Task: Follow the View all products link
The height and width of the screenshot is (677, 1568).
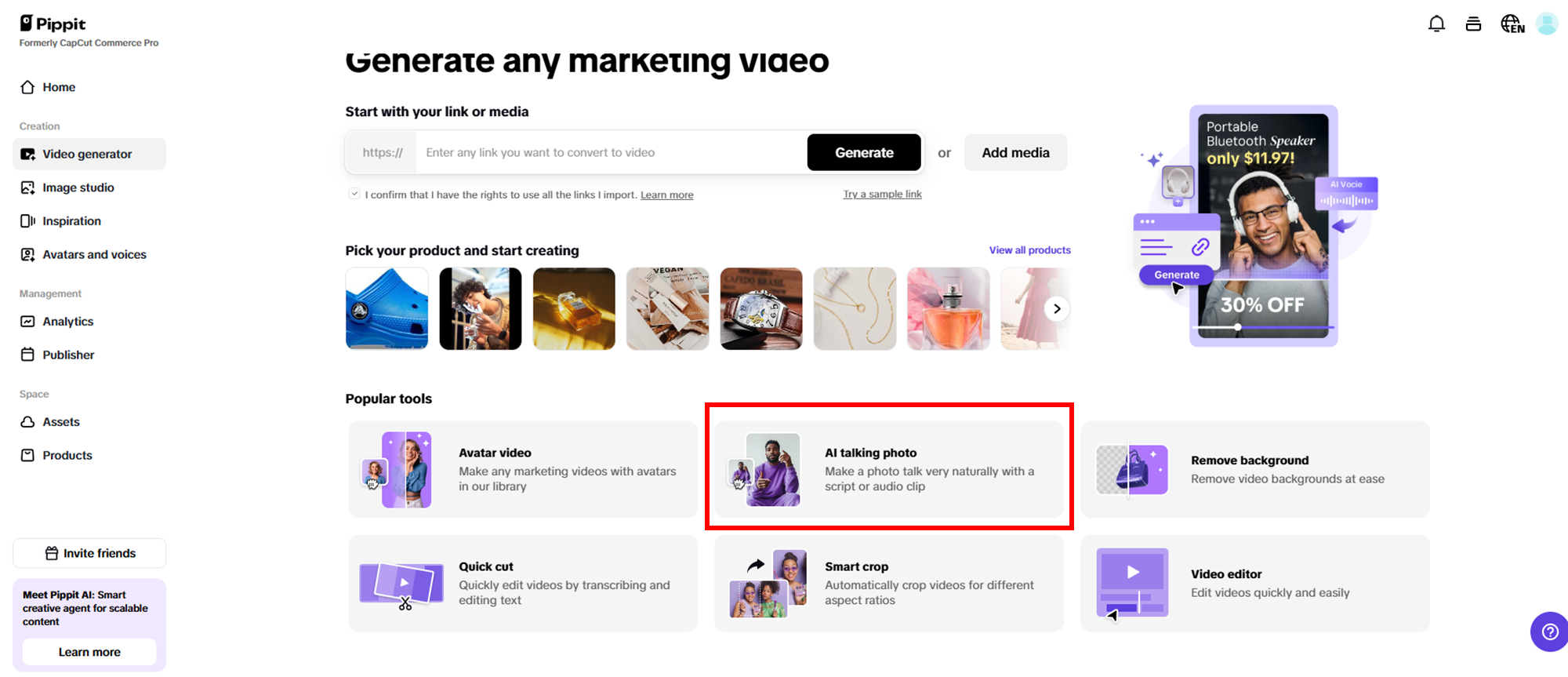Action: (x=1029, y=250)
